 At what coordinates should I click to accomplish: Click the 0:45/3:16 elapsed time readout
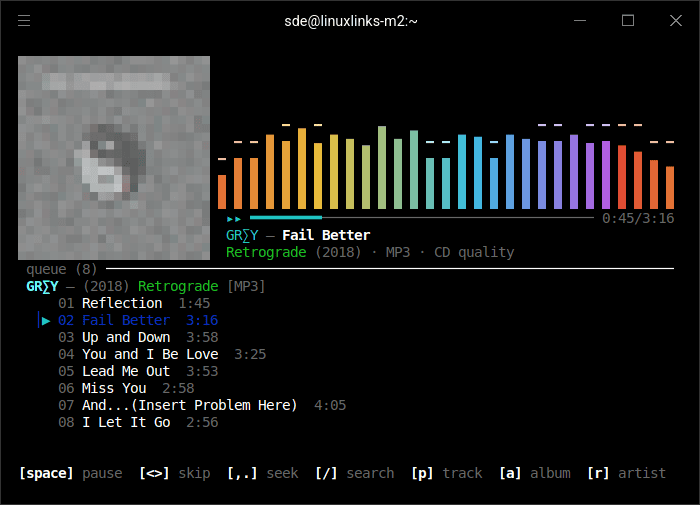[638, 218]
